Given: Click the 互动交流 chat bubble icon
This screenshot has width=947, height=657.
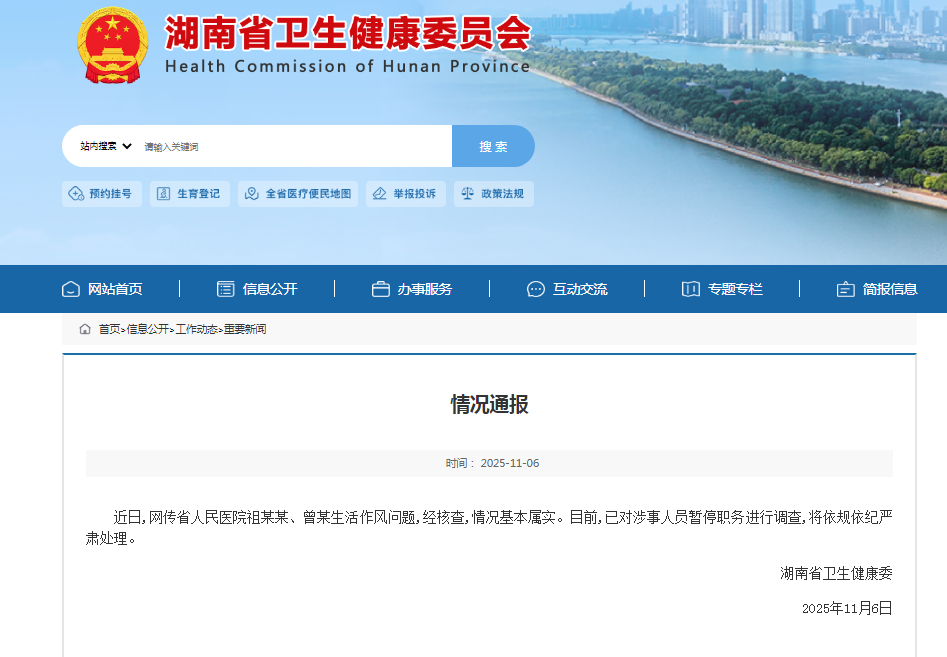Looking at the screenshot, I should (536, 289).
